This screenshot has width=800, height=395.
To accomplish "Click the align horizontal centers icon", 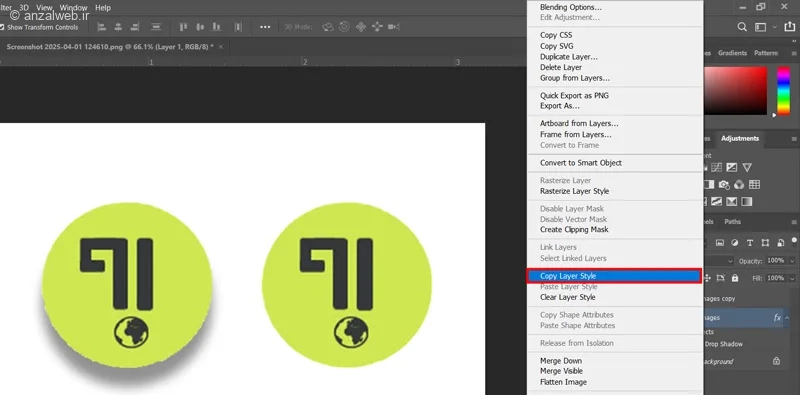I will (x=118, y=27).
